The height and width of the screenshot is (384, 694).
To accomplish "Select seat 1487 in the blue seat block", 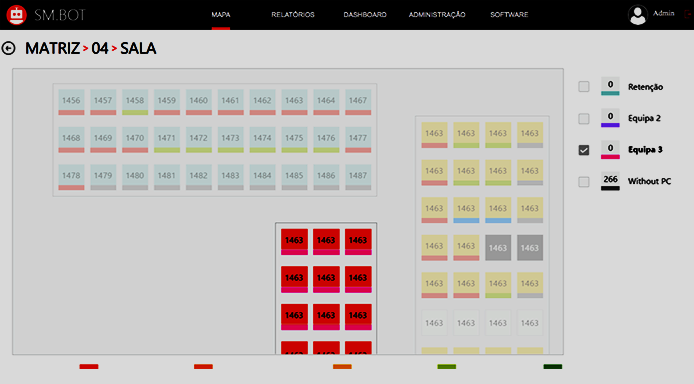I will (358, 177).
